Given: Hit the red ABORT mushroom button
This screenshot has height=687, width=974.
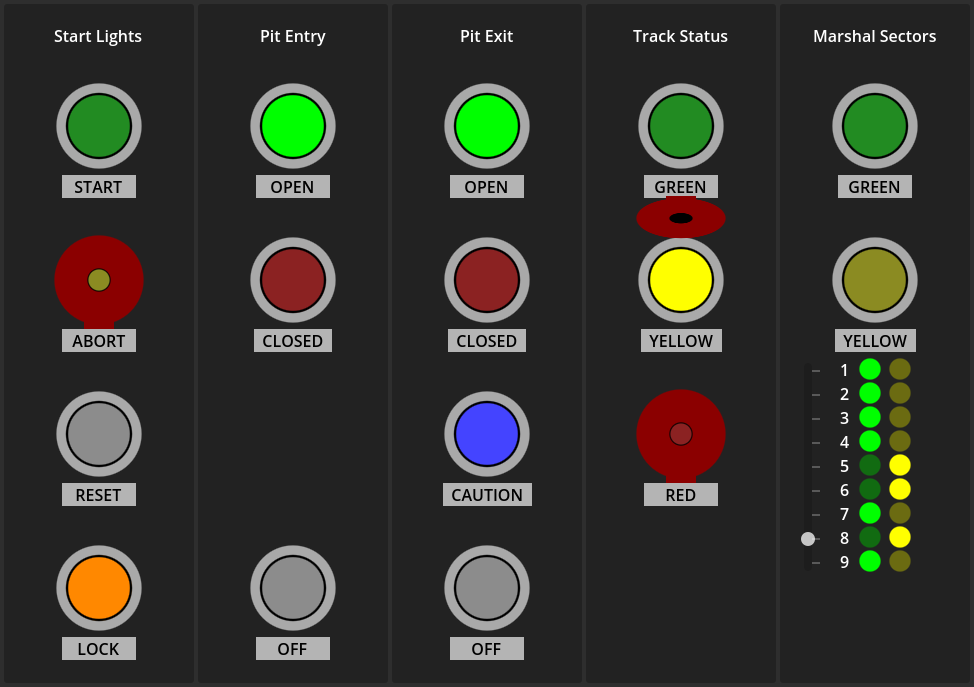Looking at the screenshot, I should coord(98,280).
